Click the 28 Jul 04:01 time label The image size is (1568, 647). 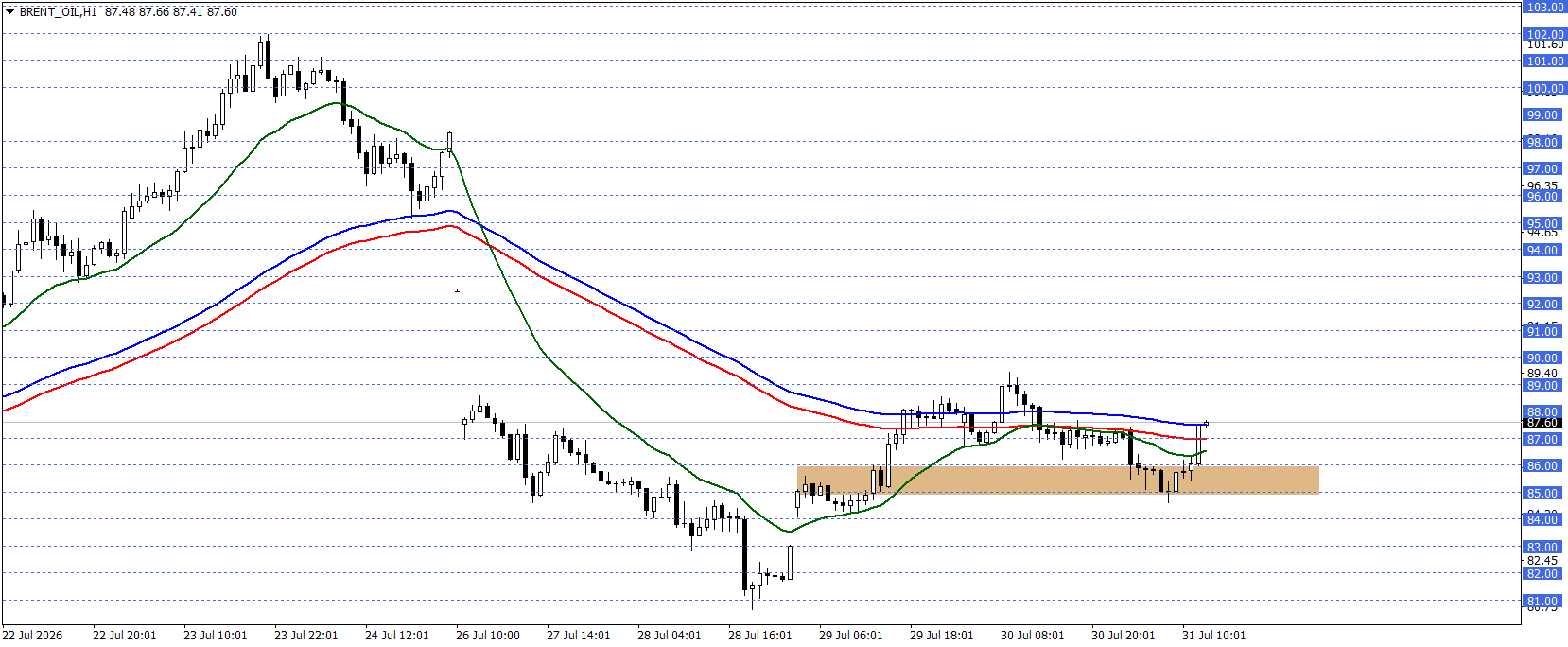pos(669,635)
